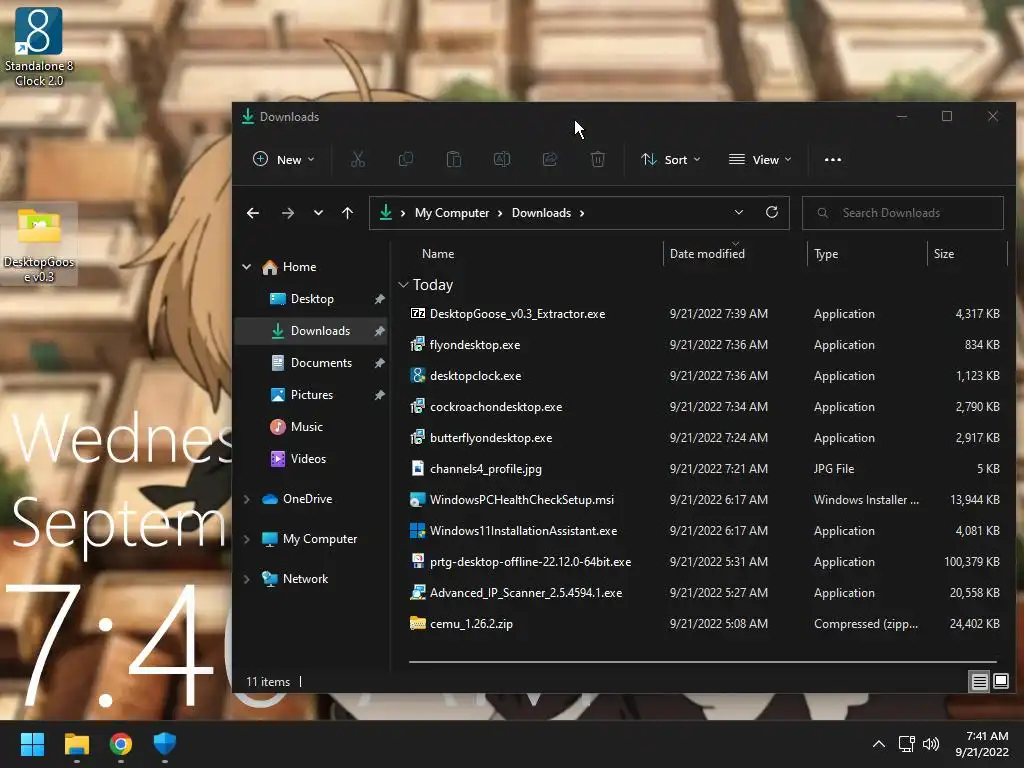Expand the Network tree node
This screenshot has height=768, width=1024.
click(247, 579)
